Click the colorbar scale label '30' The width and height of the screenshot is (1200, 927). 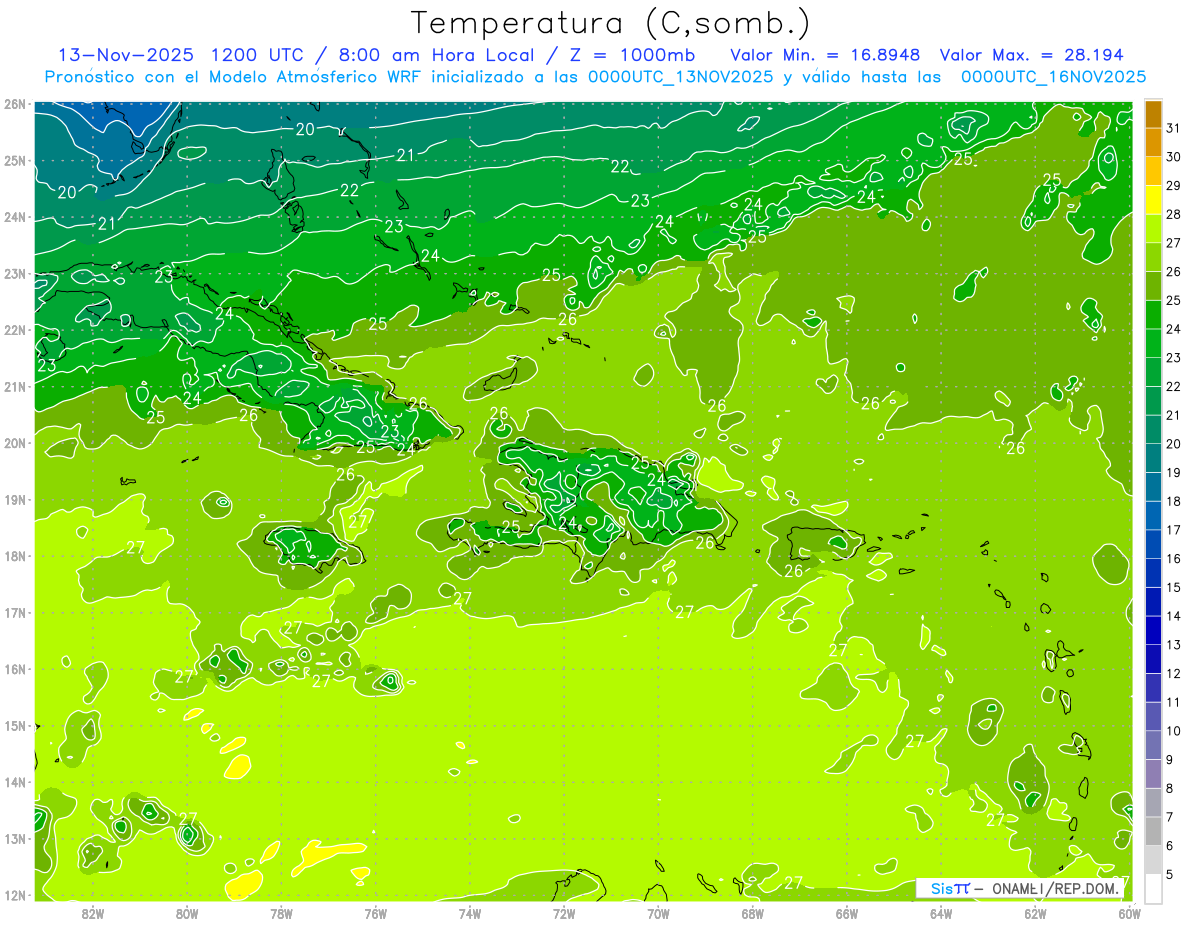pyautogui.click(x=1174, y=157)
